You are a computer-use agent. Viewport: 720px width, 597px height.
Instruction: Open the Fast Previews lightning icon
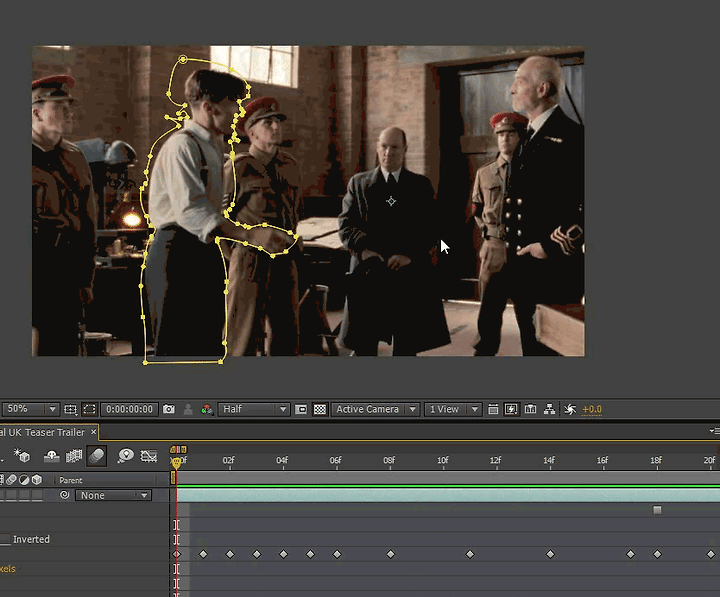tap(511, 409)
